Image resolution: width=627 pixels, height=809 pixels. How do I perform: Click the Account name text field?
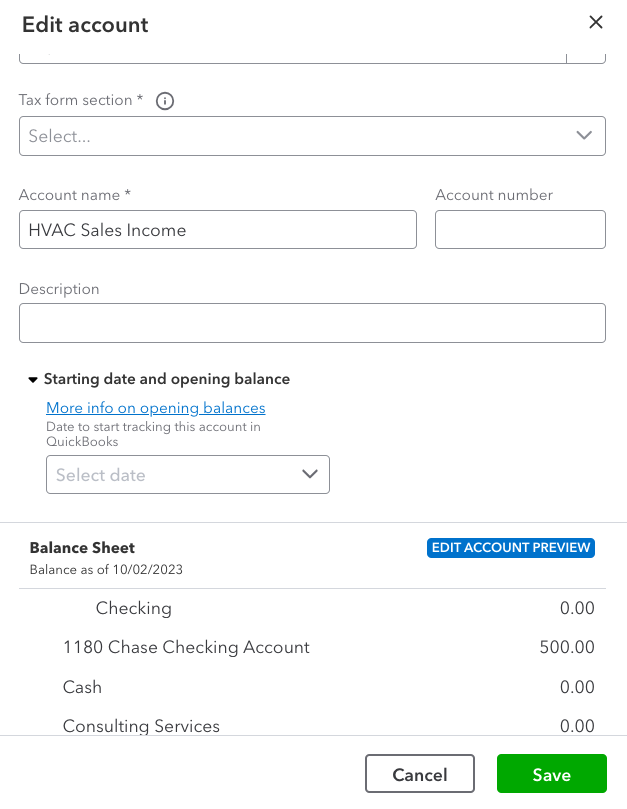(x=218, y=230)
